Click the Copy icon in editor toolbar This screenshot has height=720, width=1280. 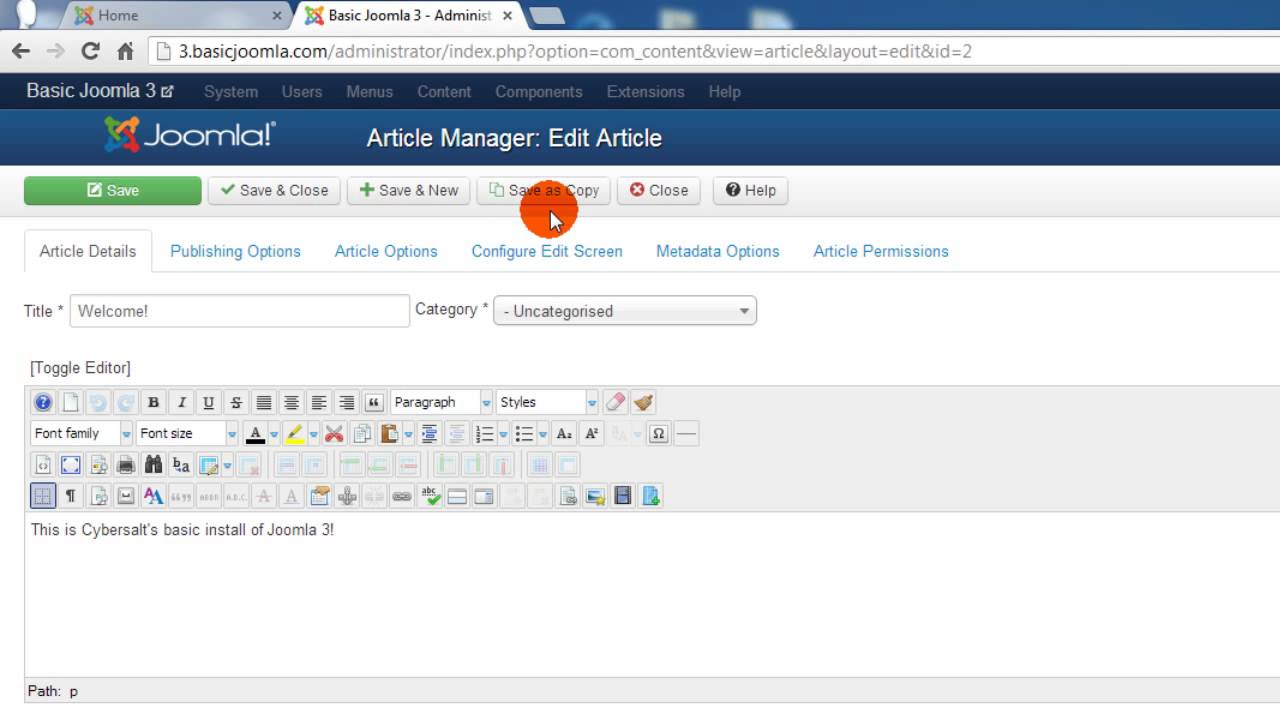tap(362, 433)
